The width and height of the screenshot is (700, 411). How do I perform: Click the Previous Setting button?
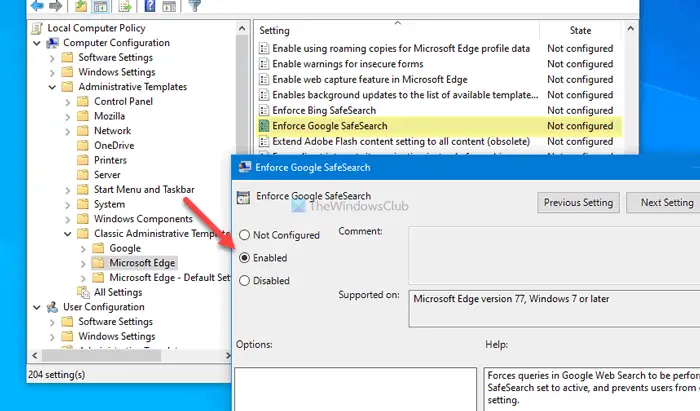point(578,203)
